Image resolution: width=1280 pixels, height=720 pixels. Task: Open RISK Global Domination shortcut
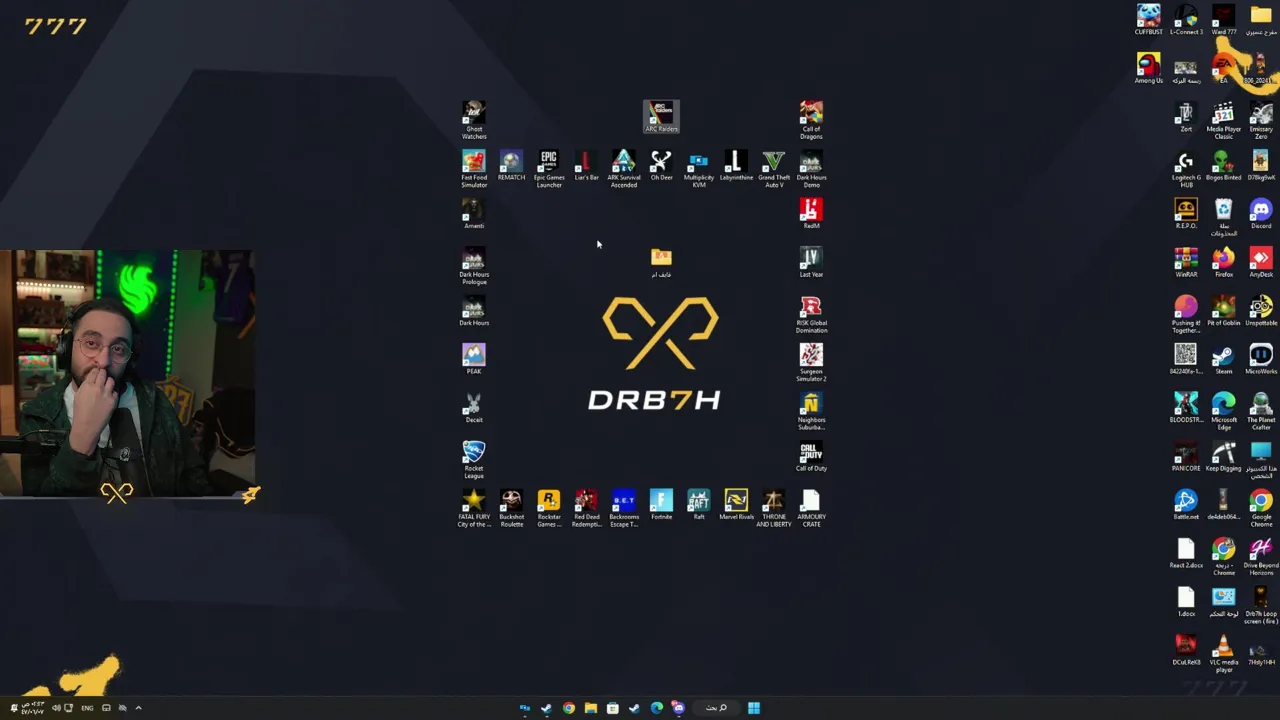pos(811,315)
